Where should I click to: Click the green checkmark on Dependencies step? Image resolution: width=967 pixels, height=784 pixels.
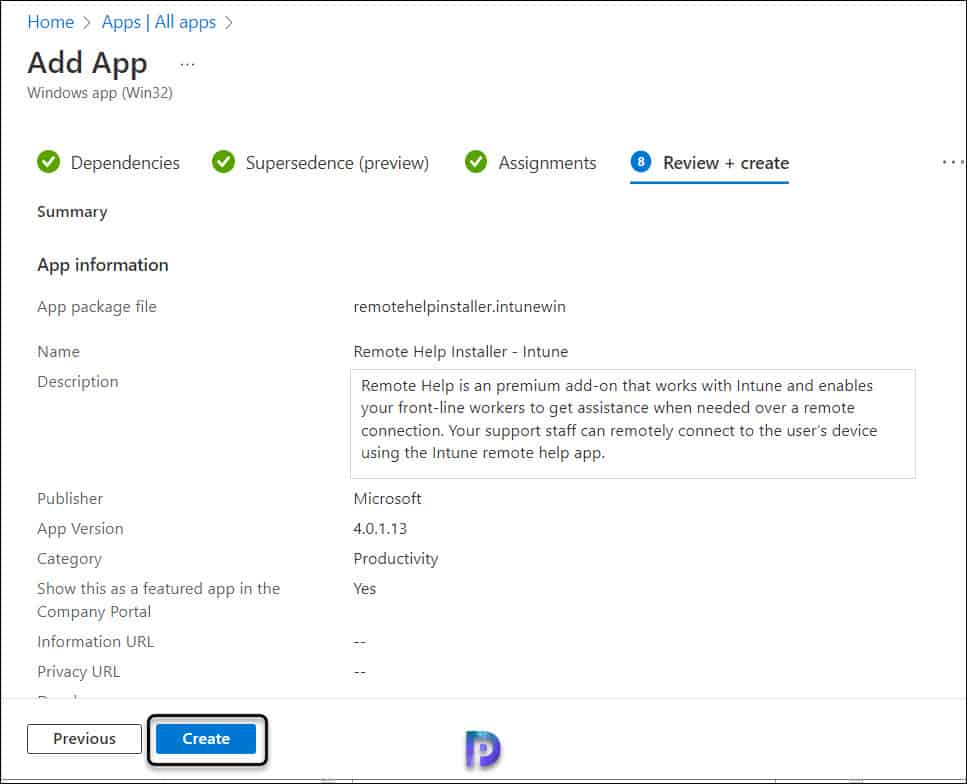coord(48,161)
